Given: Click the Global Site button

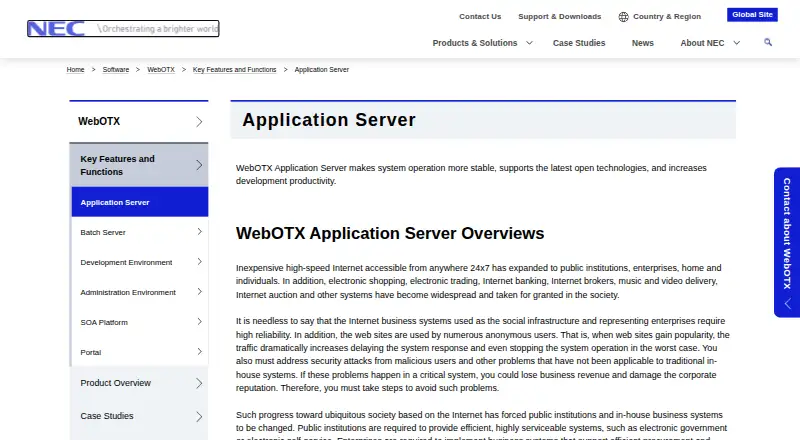Looking at the screenshot, I should click(752, 15).
